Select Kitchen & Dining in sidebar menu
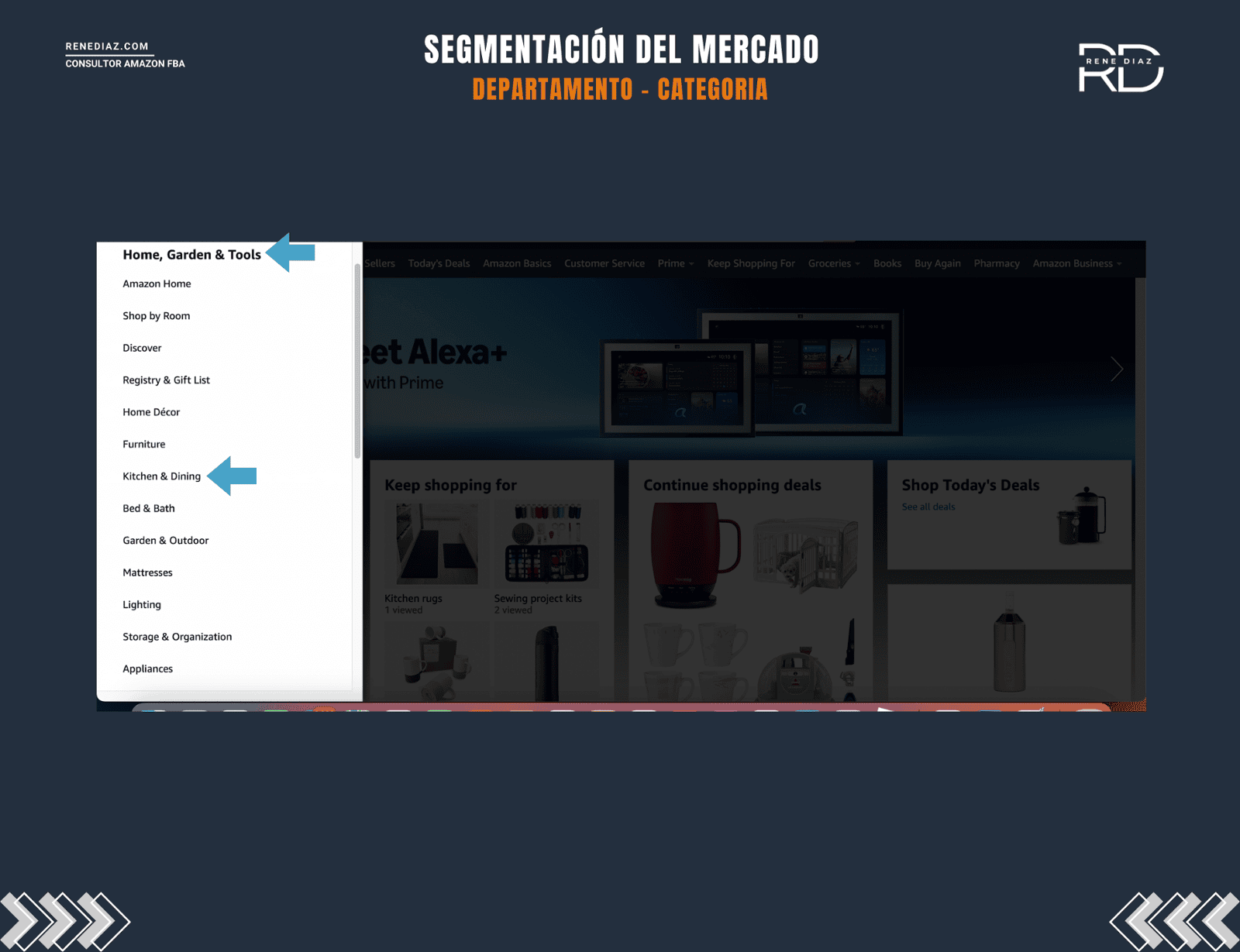 pos(161,476)
